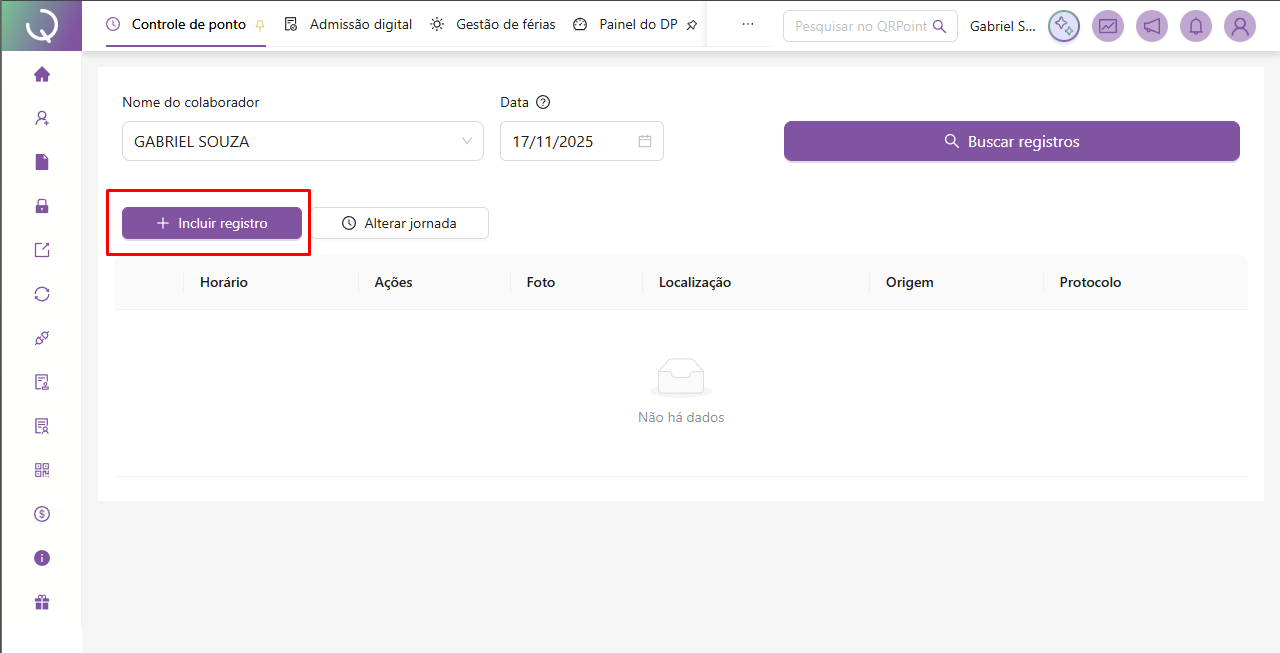
Task: Click the sync arrows sidebar icon
Action: pyautogui.click(x=42, y=294)
